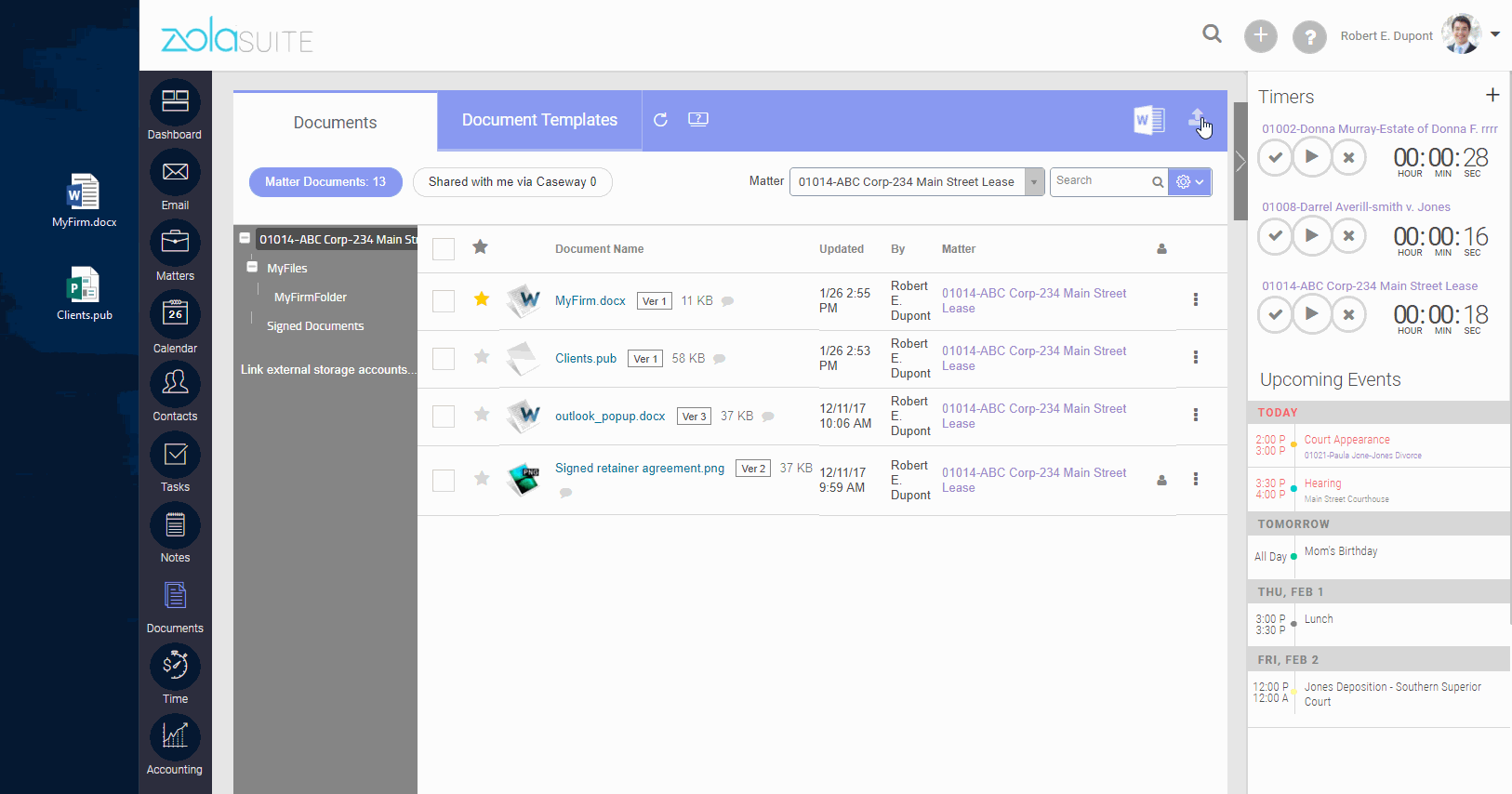Open the user profile dropdown arrow
1512x794 pixels.
1495,34
